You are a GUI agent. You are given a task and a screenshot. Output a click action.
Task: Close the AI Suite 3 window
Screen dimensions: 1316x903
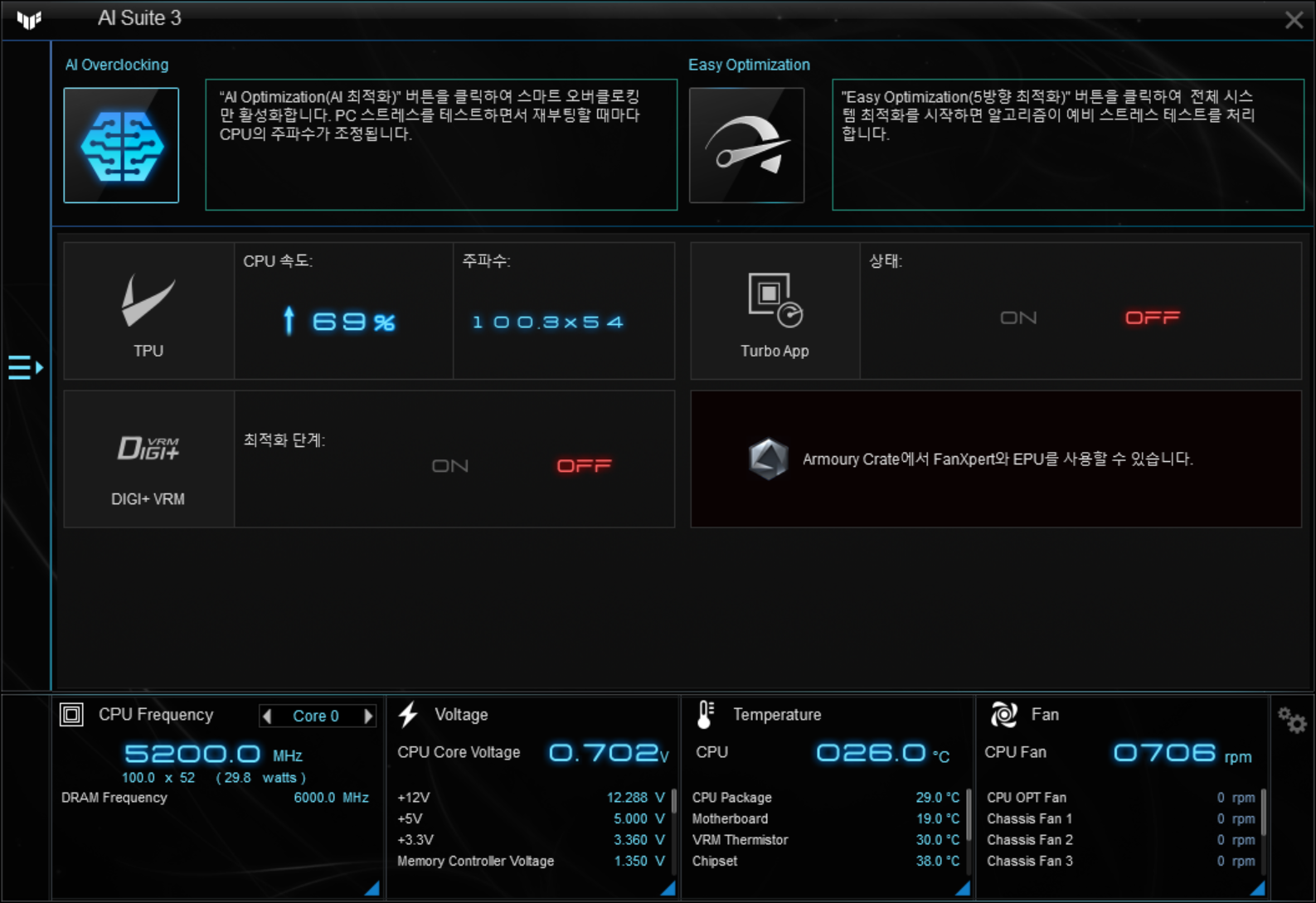(x=1294, y=20)
